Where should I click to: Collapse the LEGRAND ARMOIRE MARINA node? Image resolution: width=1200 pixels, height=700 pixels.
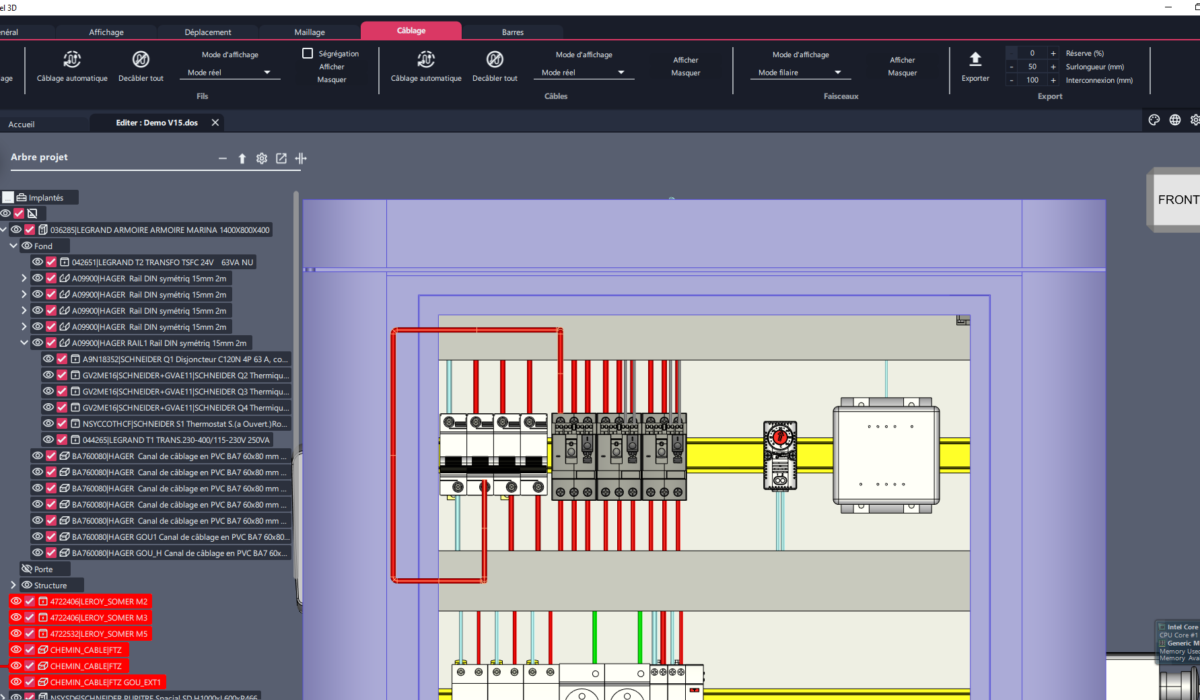point(4,230)
